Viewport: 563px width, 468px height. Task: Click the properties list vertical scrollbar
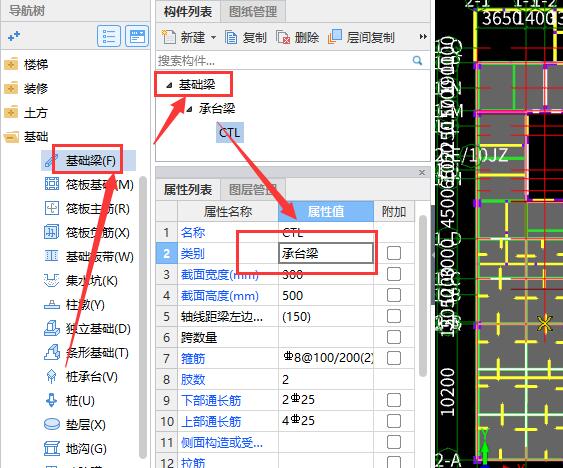pyautogui.click(x=423, y=295)
